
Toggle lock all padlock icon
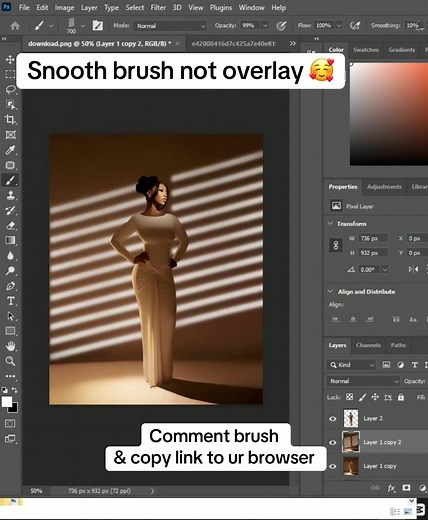tap(401, 397)
